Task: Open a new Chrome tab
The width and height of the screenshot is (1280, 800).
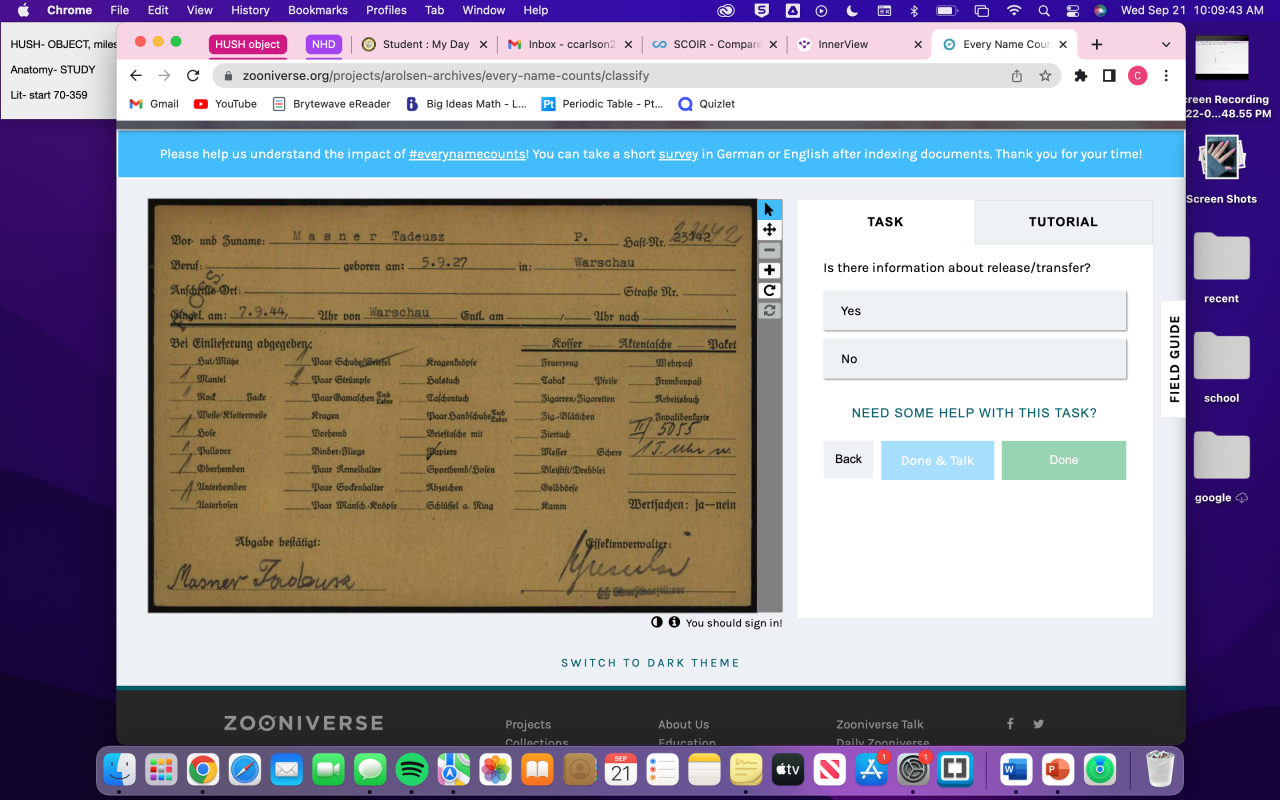Action: click(x=1096, y=44)
